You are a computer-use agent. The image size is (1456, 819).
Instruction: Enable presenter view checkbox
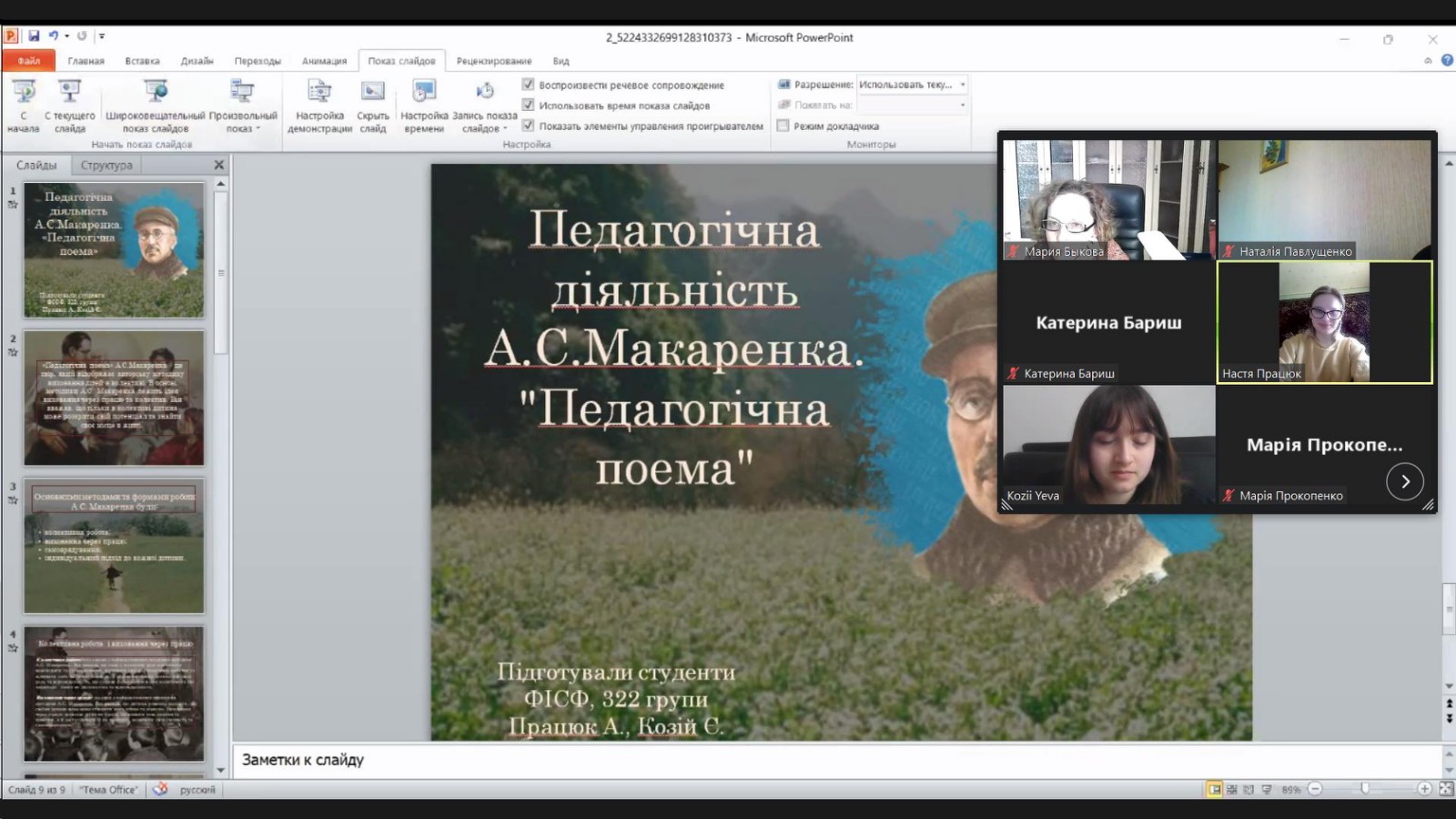pos(783,126)
